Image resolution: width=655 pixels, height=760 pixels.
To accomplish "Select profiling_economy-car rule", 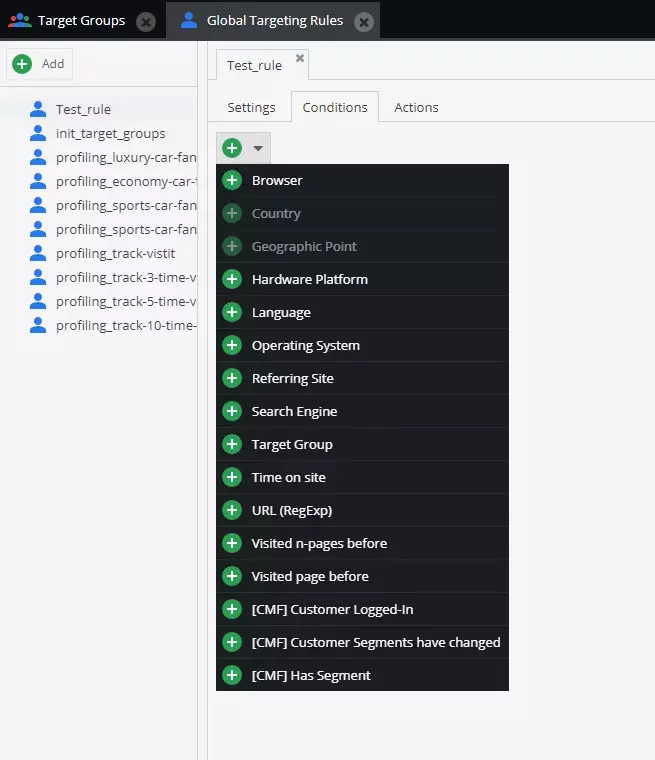I will click(x=98, y=181).
